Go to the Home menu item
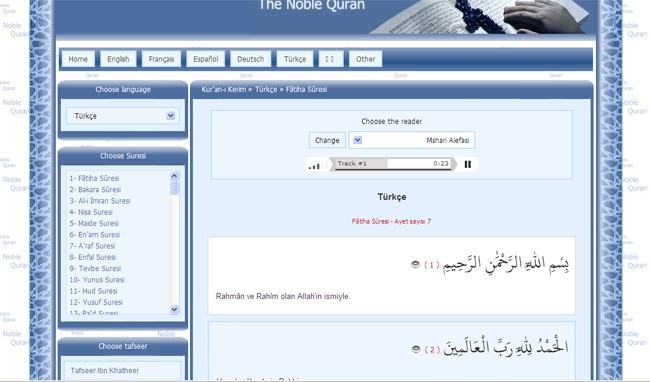 pos(78,59)
